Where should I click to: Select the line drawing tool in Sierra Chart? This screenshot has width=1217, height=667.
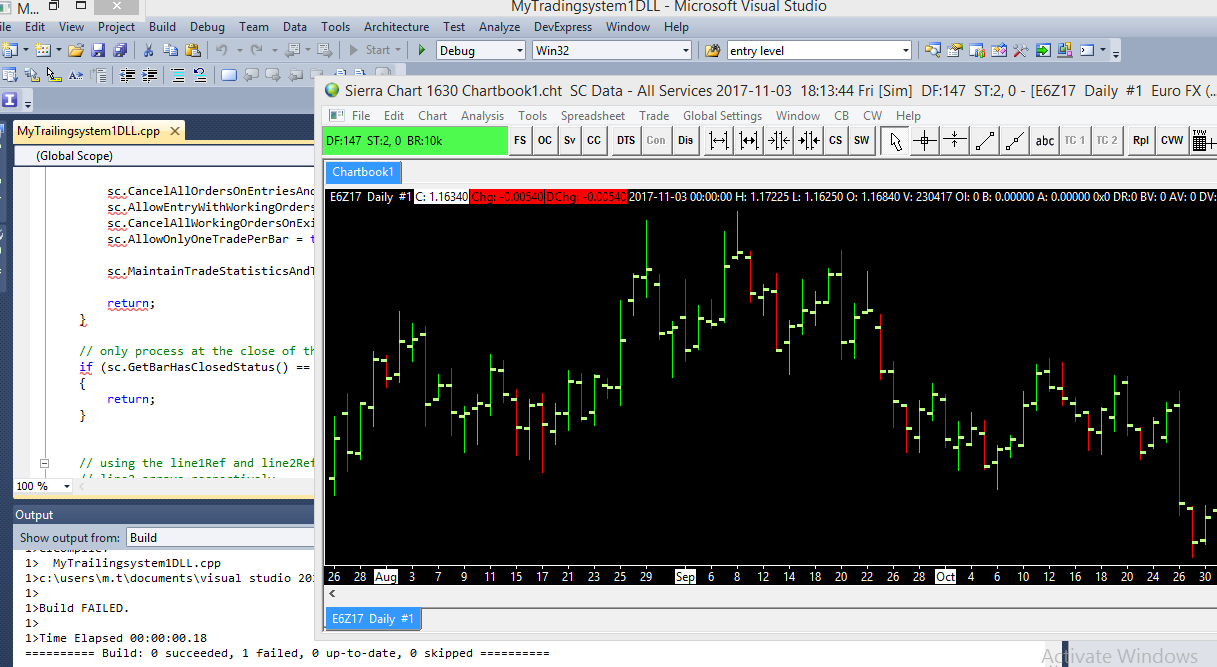click(x=985, y=141)
